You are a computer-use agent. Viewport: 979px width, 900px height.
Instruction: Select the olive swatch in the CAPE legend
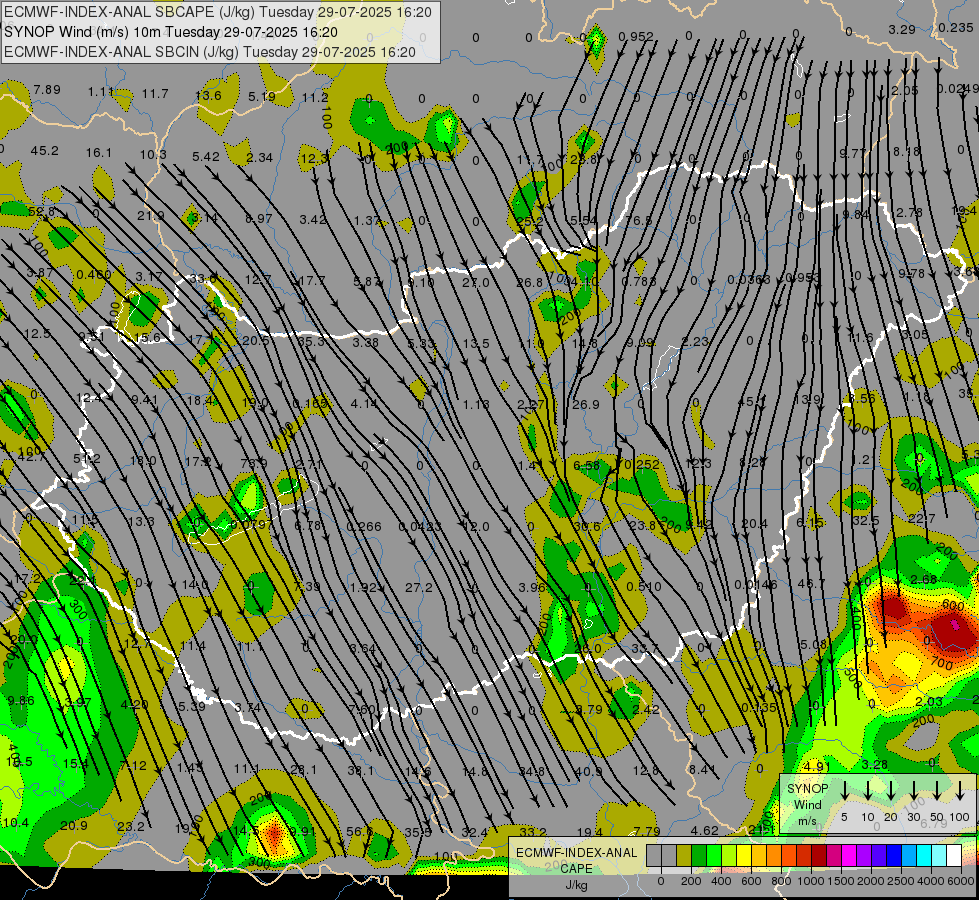[684, 856]
